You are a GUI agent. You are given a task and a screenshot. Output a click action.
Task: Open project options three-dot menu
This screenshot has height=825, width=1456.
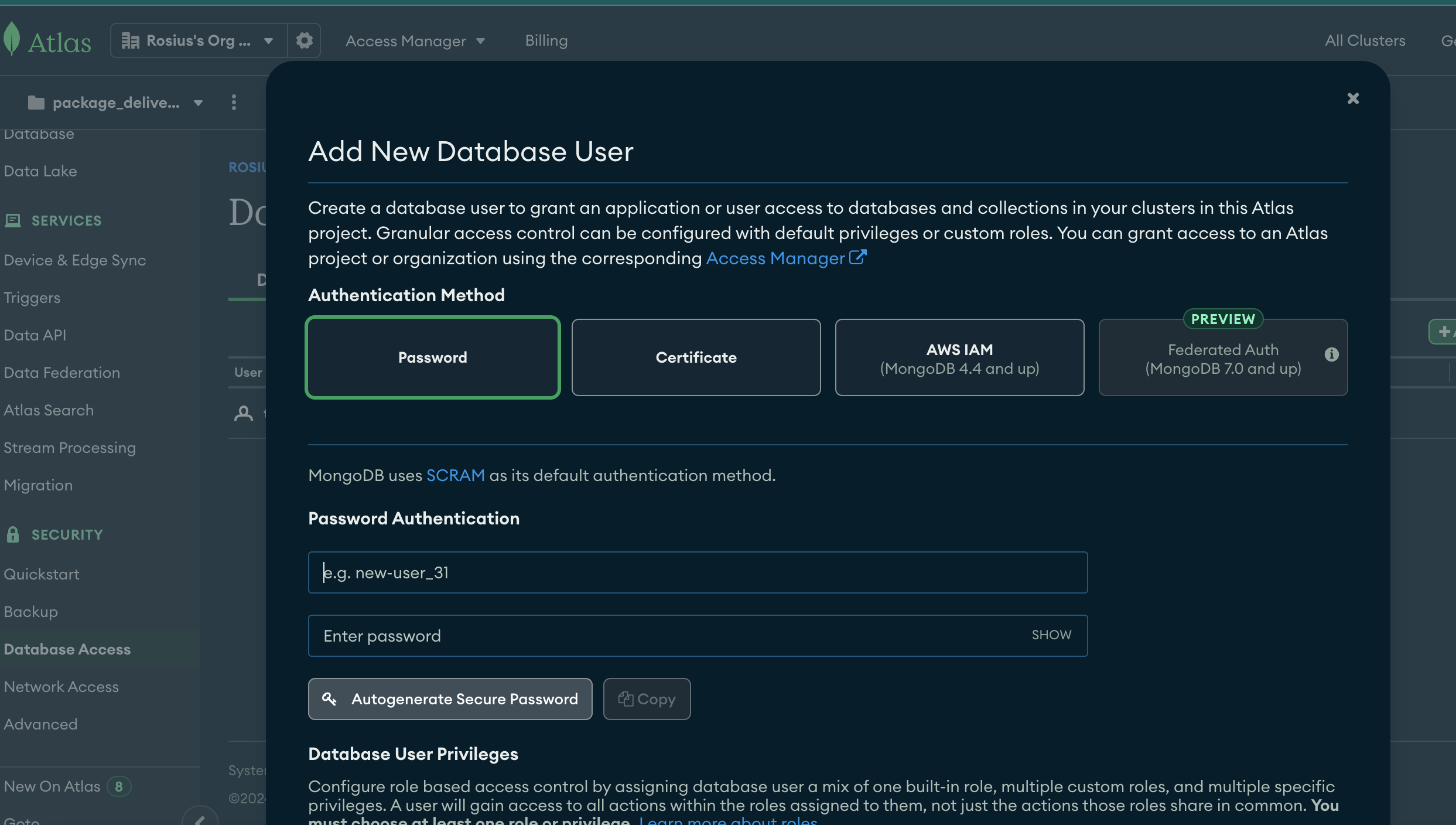(234, 103)
